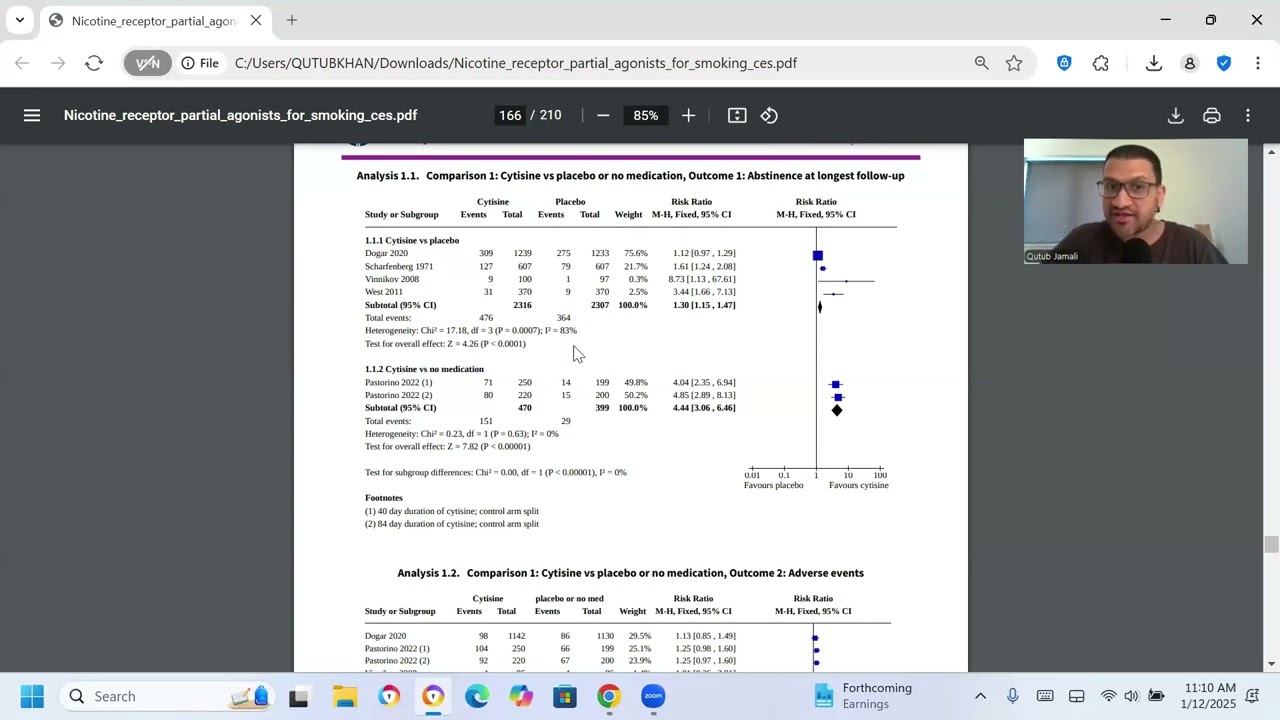Open Microsoft Store from the taskbar
Viewport: 1280px width, 720px height.
(x=565, y=696)
